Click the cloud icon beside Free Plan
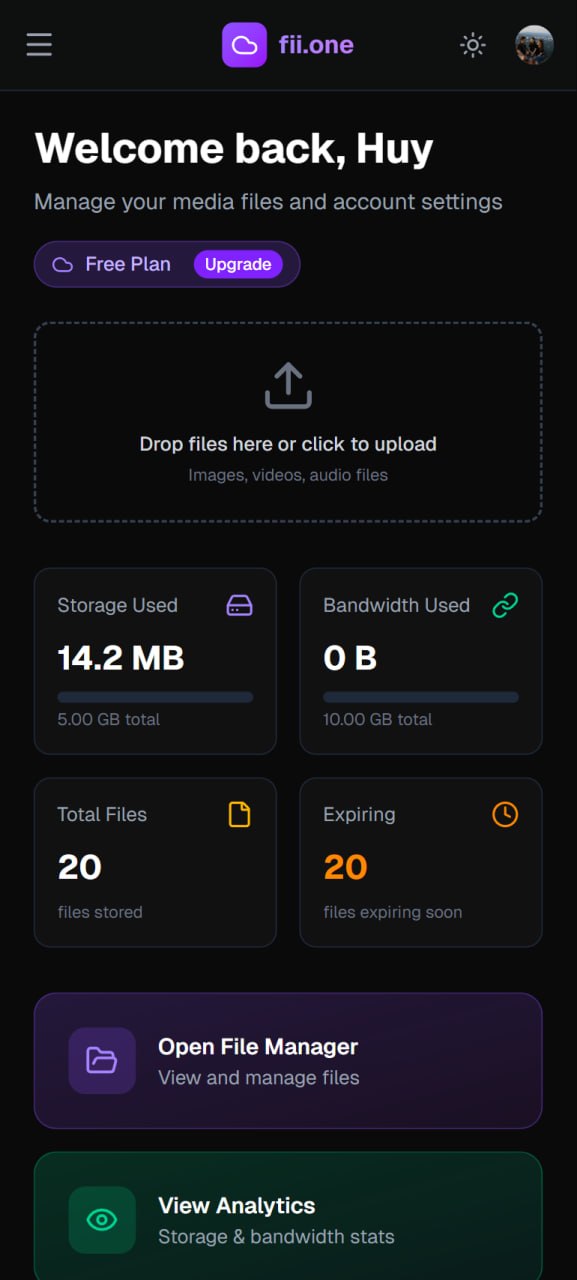Viewport: 577px width, 1280px height. 63,265
